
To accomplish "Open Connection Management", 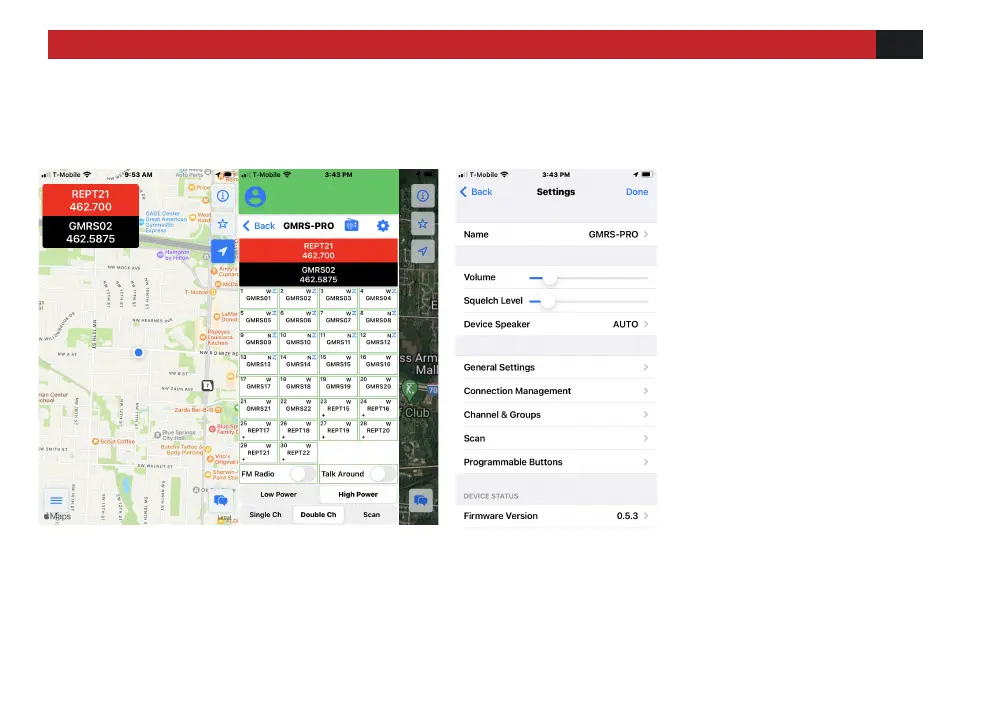I will click(x=556, y=391).
